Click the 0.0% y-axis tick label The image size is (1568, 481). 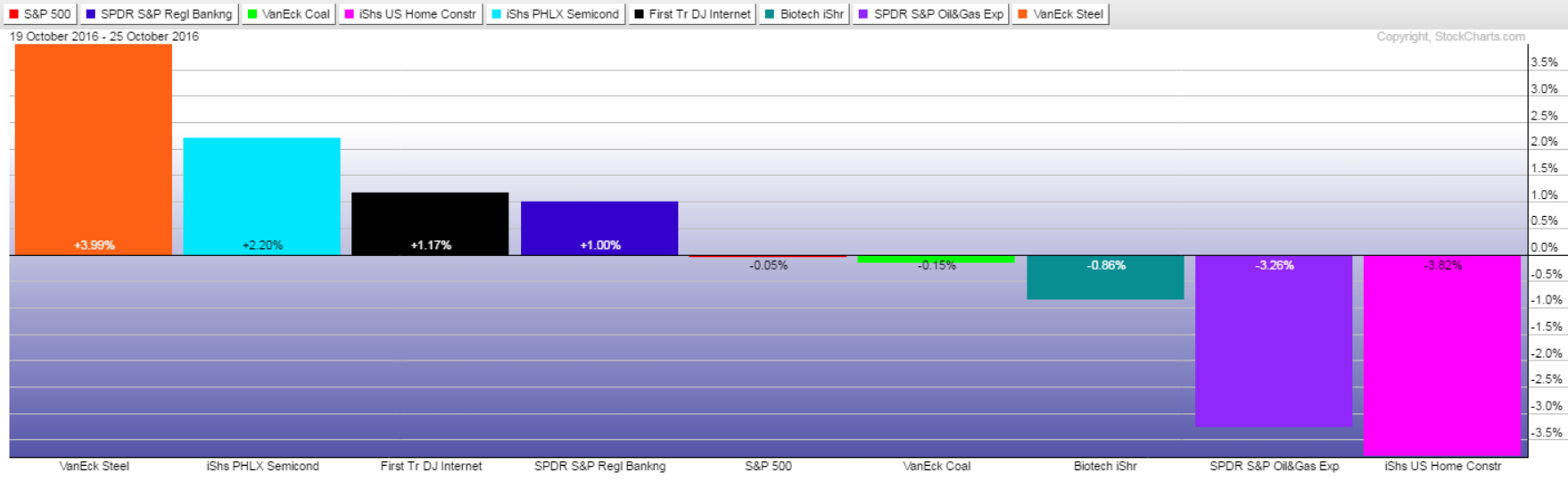1544,247
